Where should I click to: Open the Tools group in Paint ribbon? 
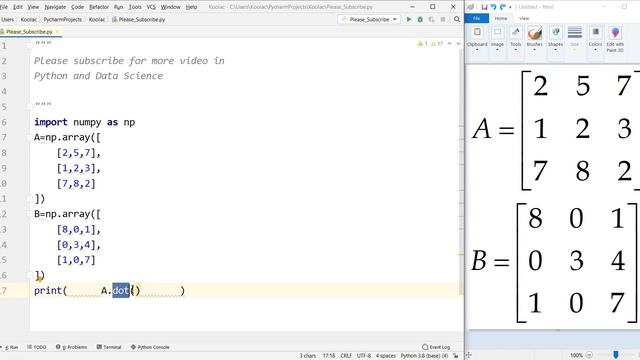[516, 39]
